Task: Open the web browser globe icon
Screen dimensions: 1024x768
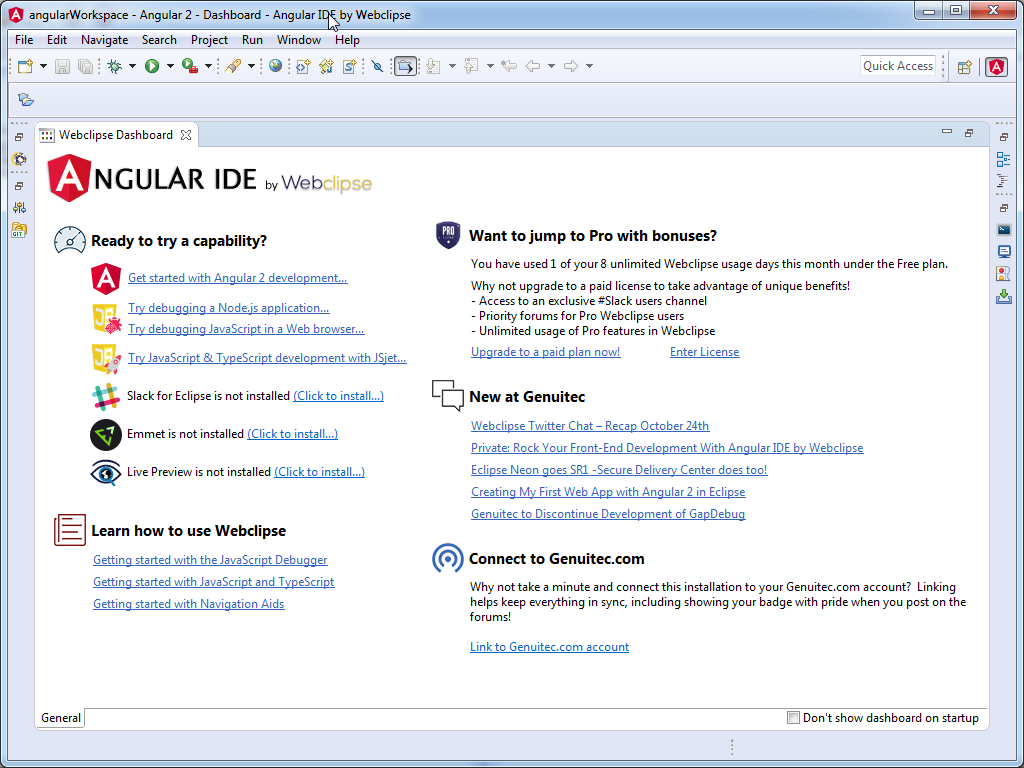Action: click(276, 66)
